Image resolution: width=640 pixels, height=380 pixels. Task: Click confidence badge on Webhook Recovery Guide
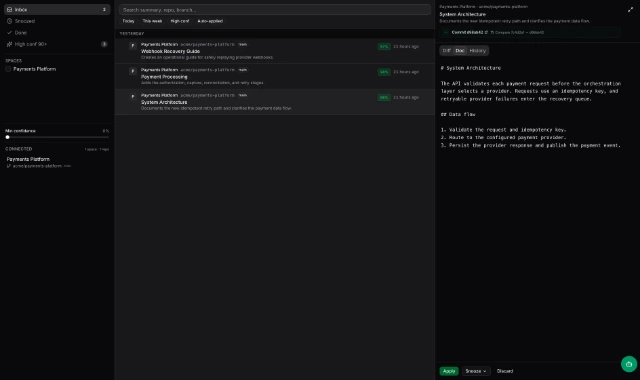point(384,47)
